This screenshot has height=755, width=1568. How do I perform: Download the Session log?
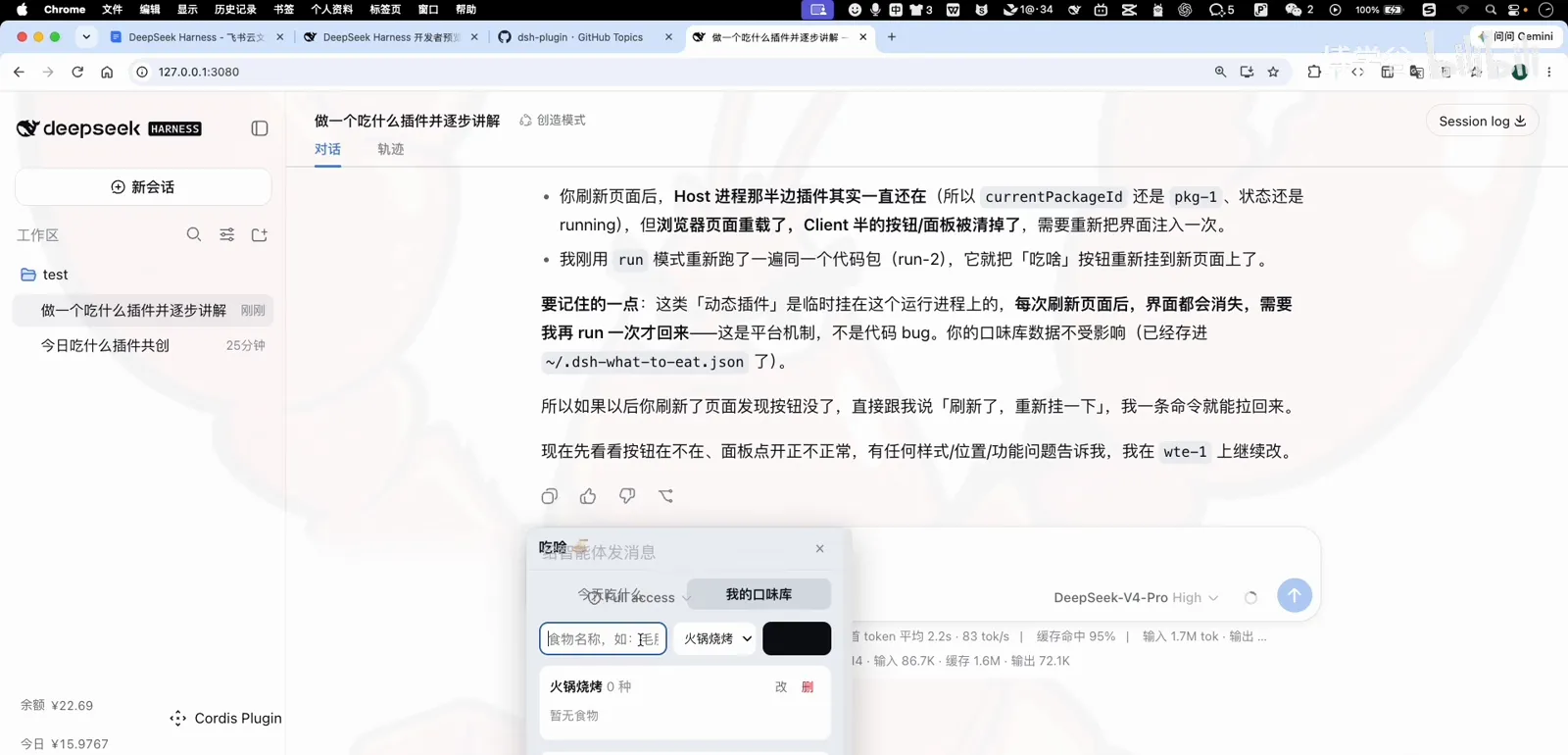pos(1482,121)
